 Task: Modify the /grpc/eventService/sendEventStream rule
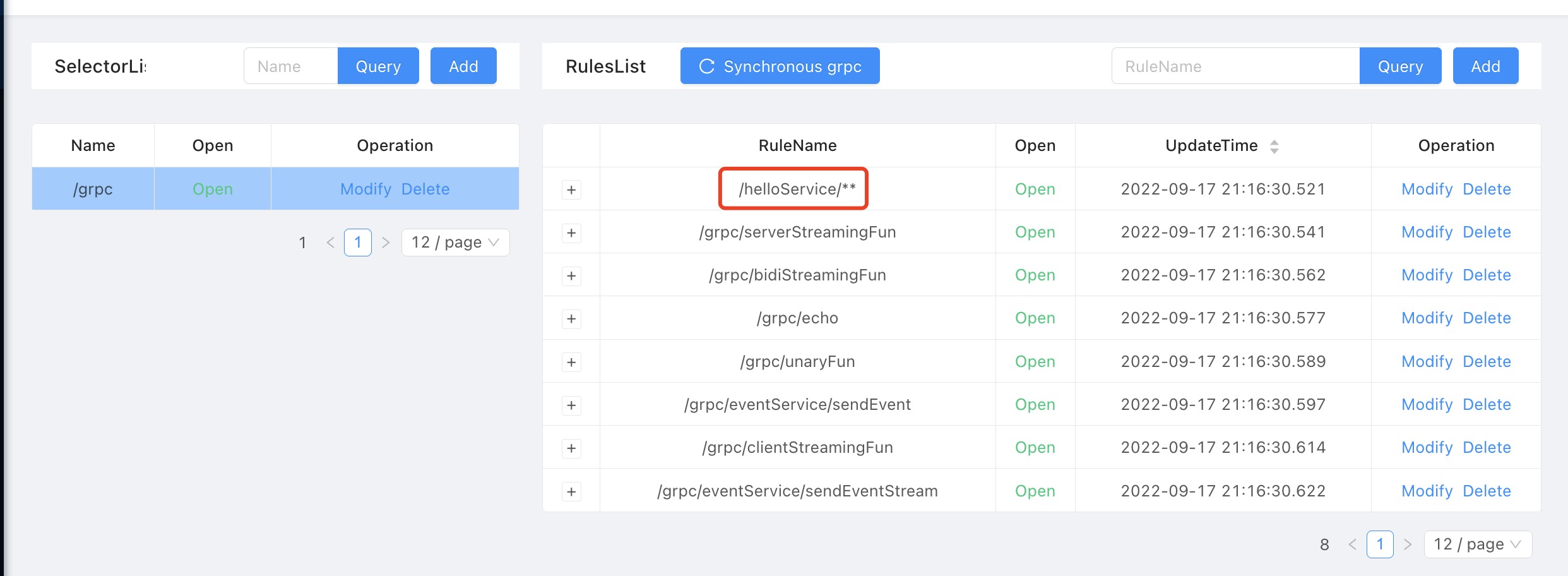(1427, 491)
